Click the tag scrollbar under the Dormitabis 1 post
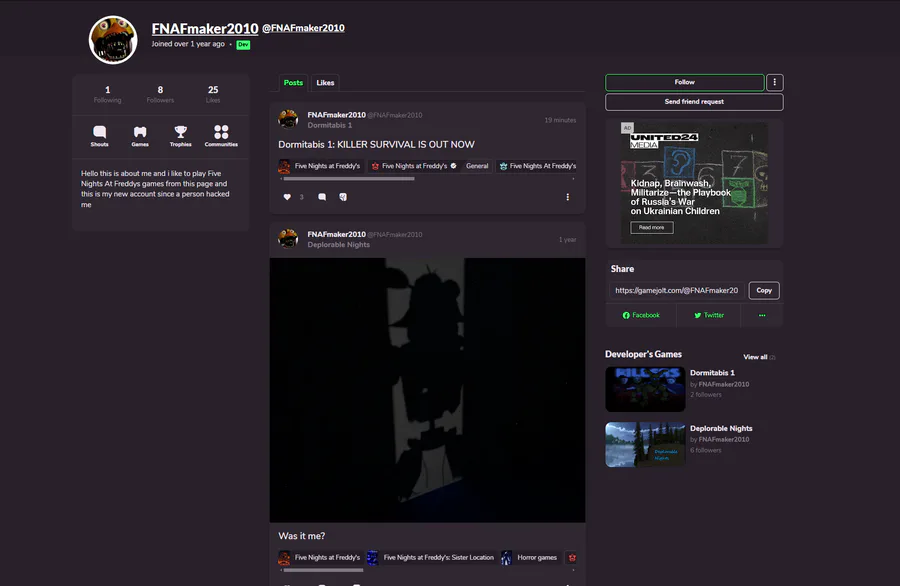Screen dimensions: 900x586 pyautogui.click(x=349, y=178)
